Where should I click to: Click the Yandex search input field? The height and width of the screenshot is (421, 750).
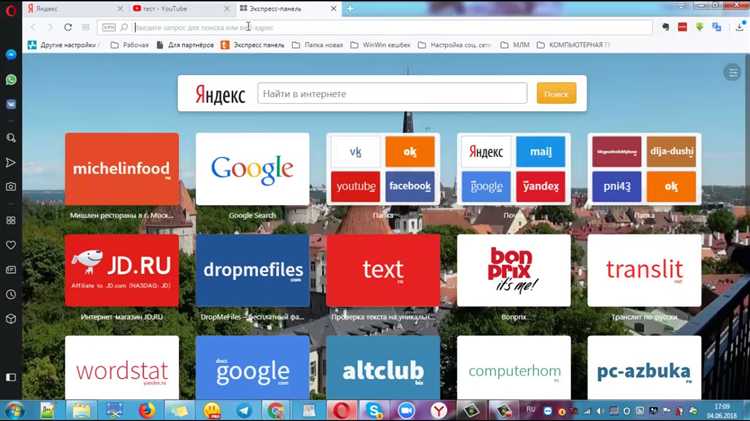(392, 93)
